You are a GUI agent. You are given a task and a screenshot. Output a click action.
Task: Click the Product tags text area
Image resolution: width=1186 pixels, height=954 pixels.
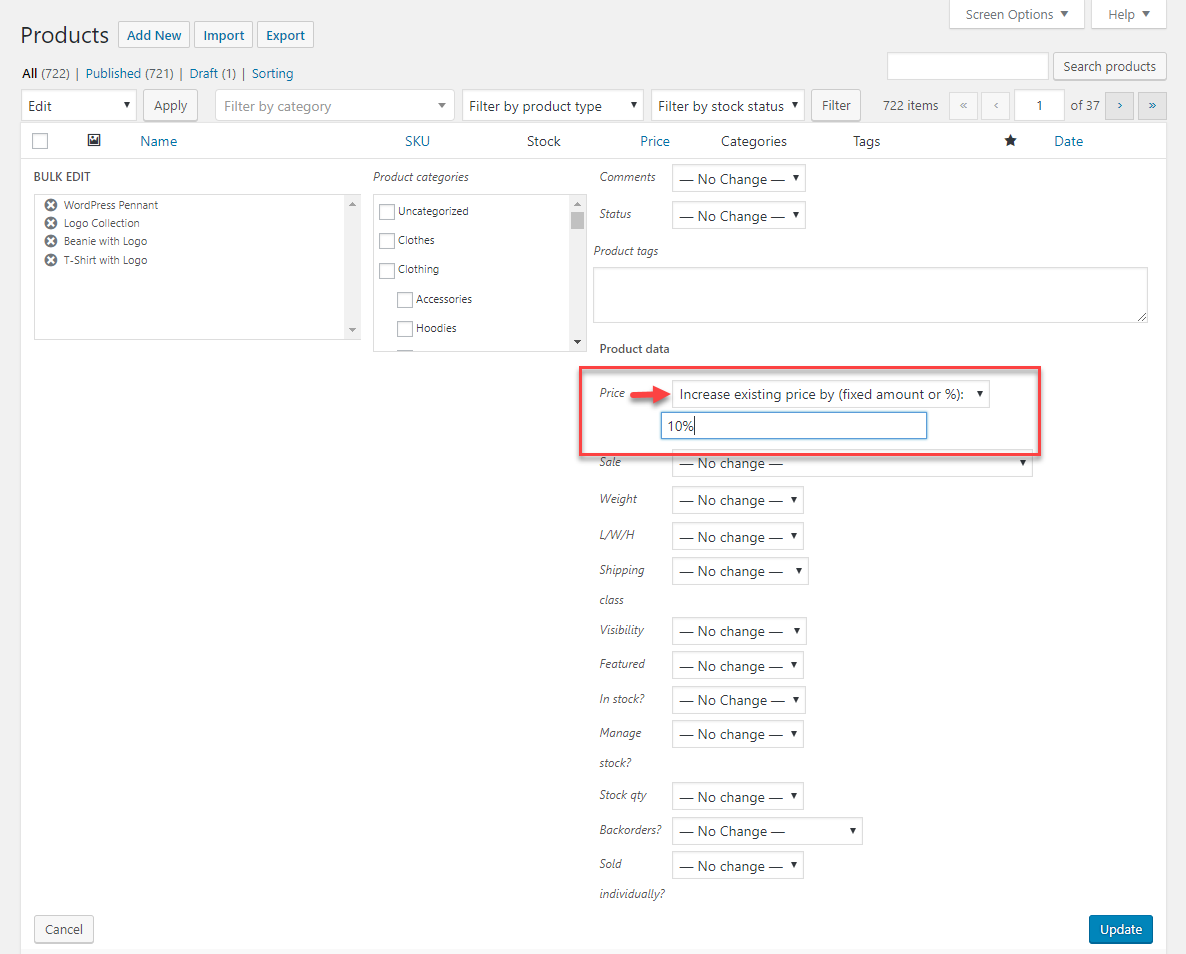tap(870, 294)
